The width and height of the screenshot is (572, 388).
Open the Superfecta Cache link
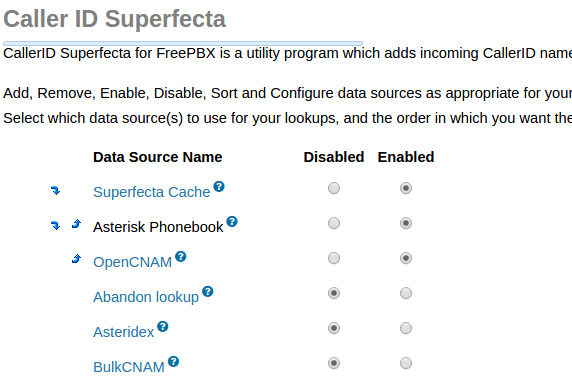152,192
